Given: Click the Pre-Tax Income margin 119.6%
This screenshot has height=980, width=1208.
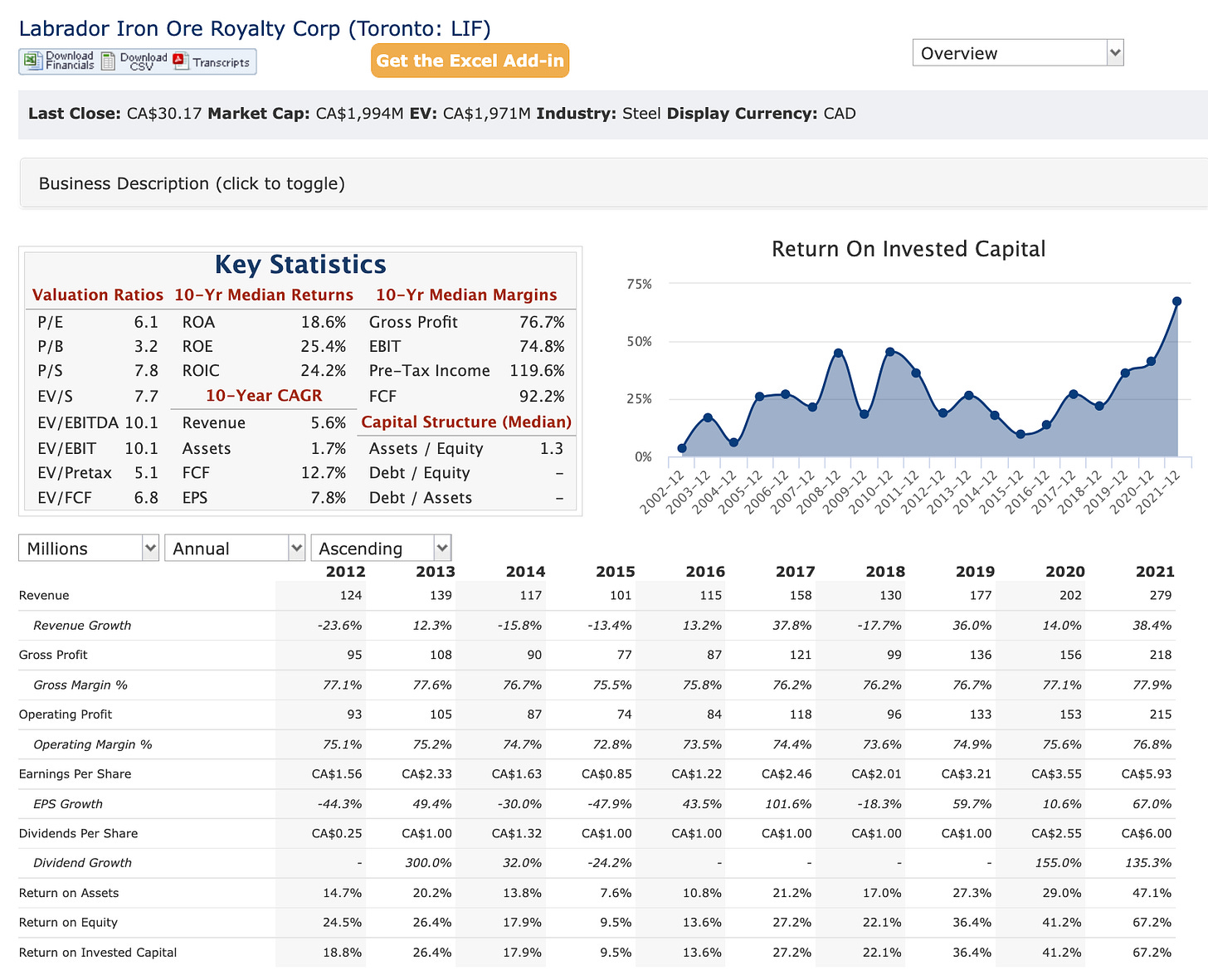Looking at the screenshot, I should coord(537,370).
